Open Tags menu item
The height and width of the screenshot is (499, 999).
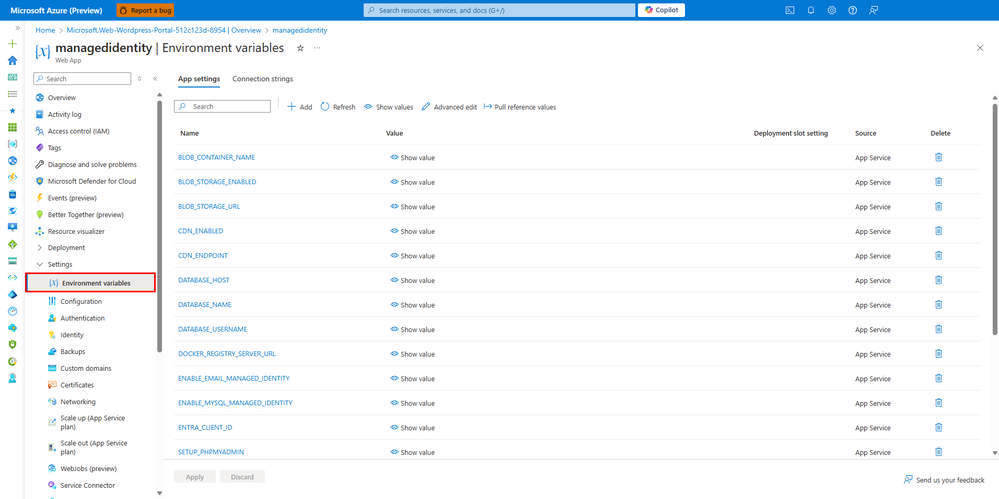click(x=54, y=147)
